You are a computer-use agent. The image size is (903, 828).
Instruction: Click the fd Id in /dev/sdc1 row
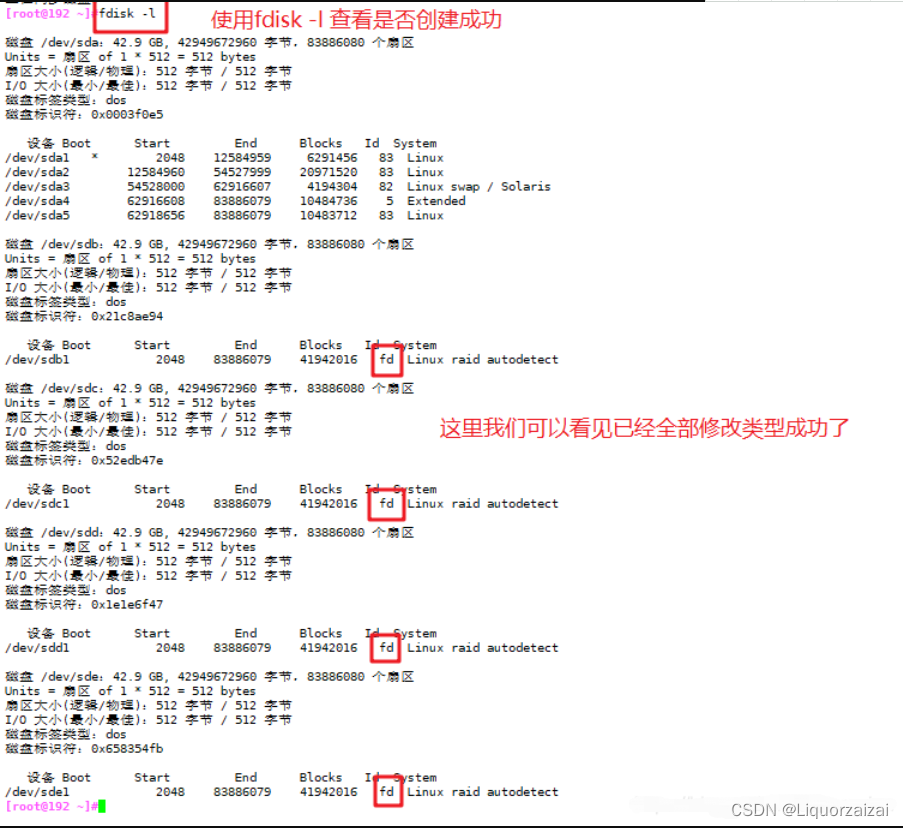pos(386,504)
